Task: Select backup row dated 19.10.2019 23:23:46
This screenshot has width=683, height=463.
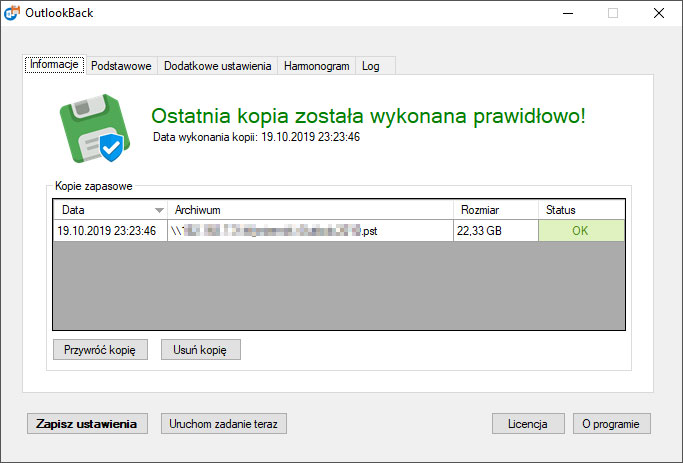Action: coord(339,230)
